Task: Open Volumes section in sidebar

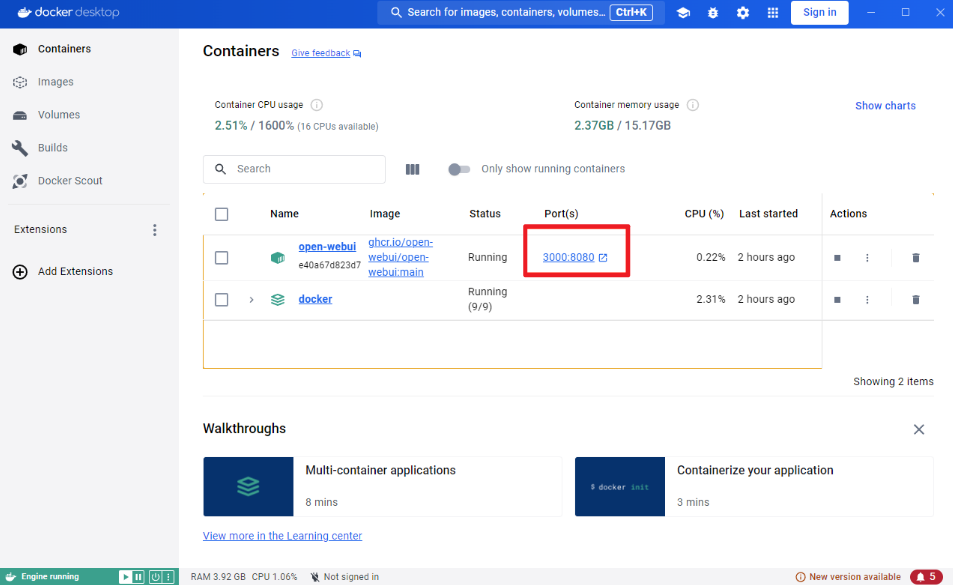Action: [x=58, y=115]
